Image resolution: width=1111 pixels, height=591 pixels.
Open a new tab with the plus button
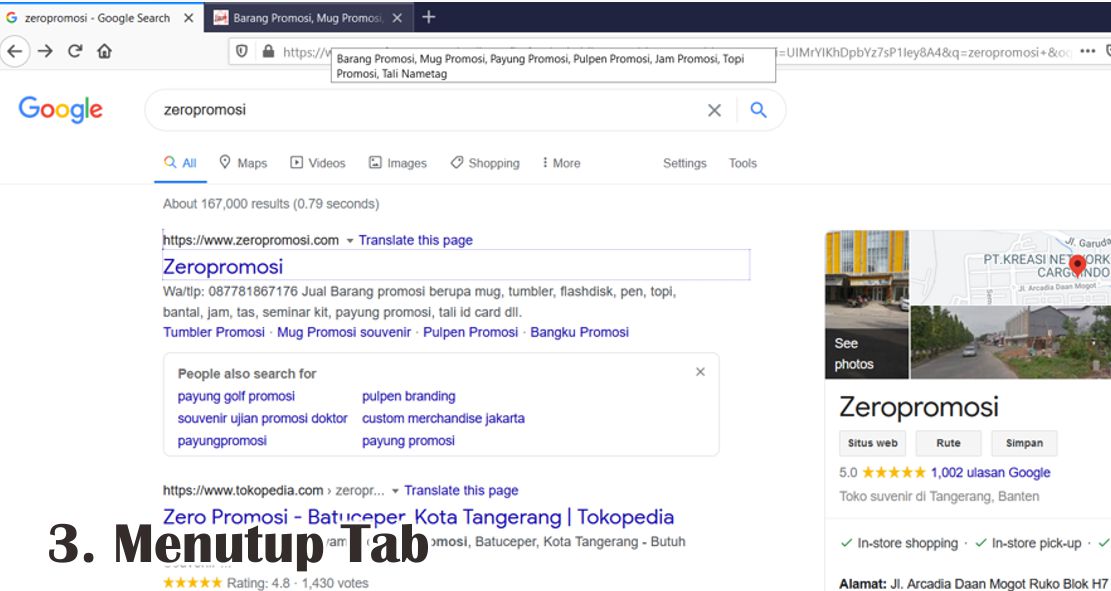[429, 18]
